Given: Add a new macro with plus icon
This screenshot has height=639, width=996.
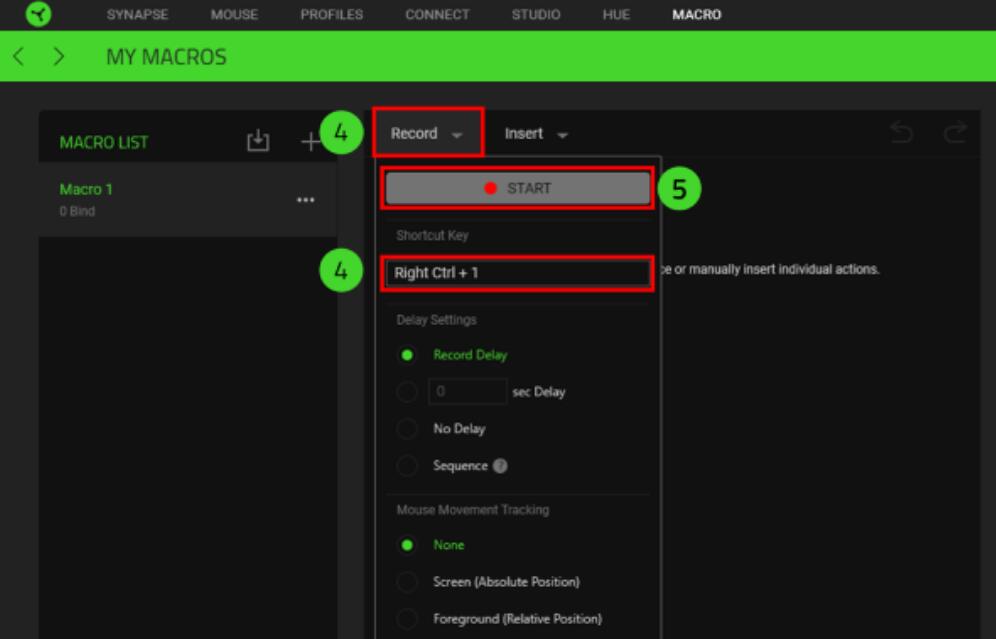Looking at the screenshot, I should coord(311,142).
